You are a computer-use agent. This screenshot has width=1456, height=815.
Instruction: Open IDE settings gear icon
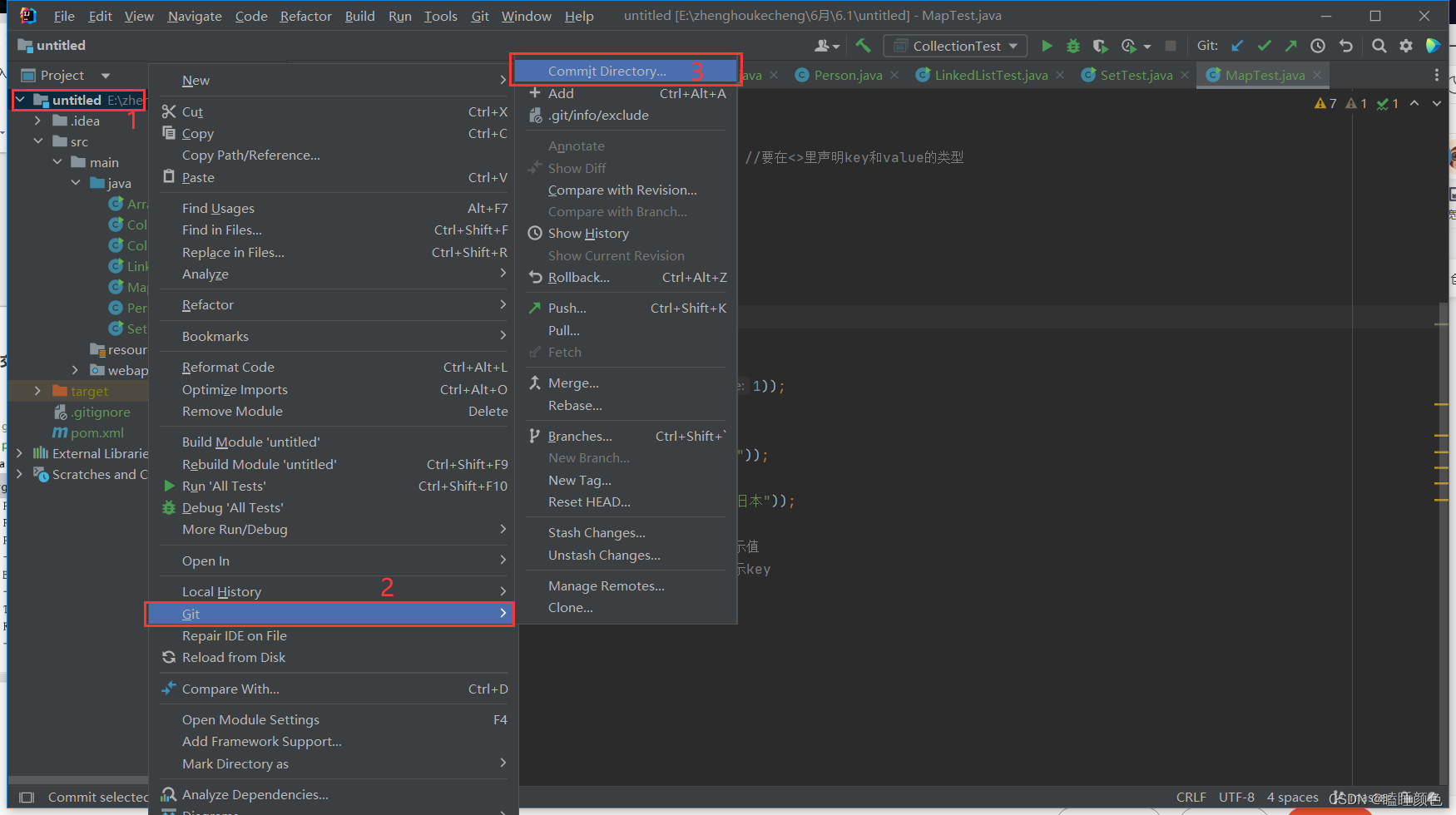[1406, 46]
